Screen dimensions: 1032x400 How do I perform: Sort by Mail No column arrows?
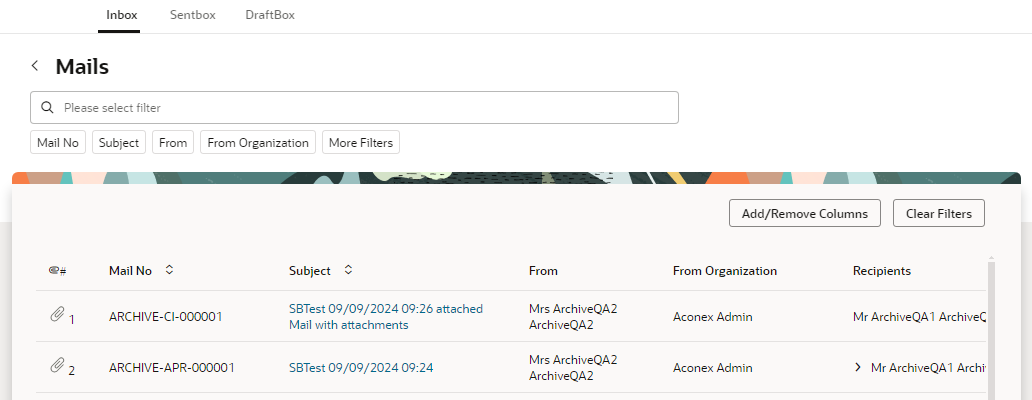click(169, 270)
